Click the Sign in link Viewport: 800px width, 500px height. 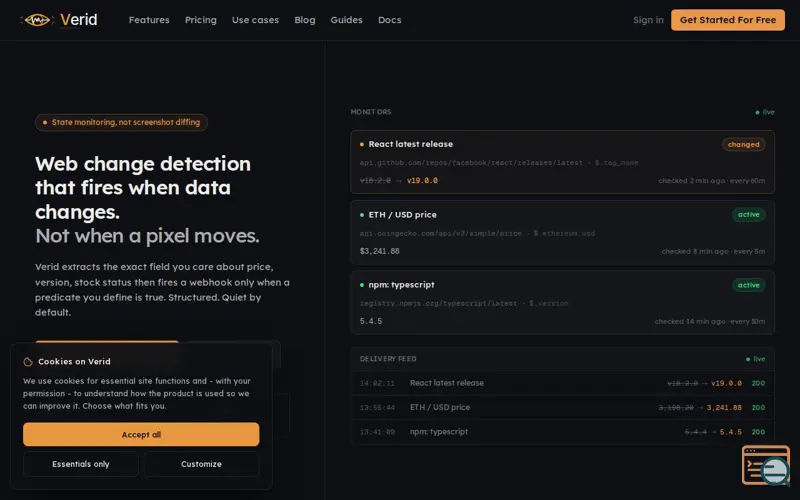click(648, 20)
